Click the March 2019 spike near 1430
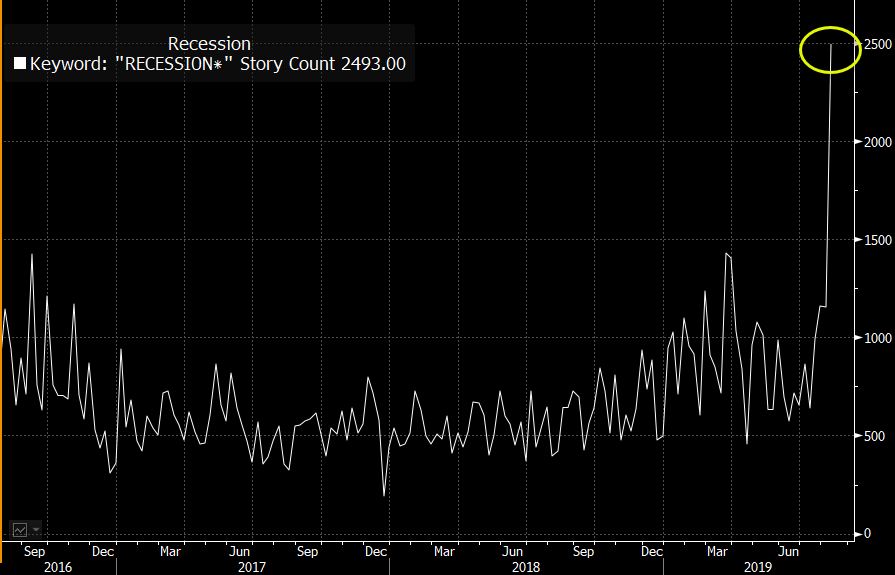The width and height of the screenshot is (895, 575). (726, 254)
